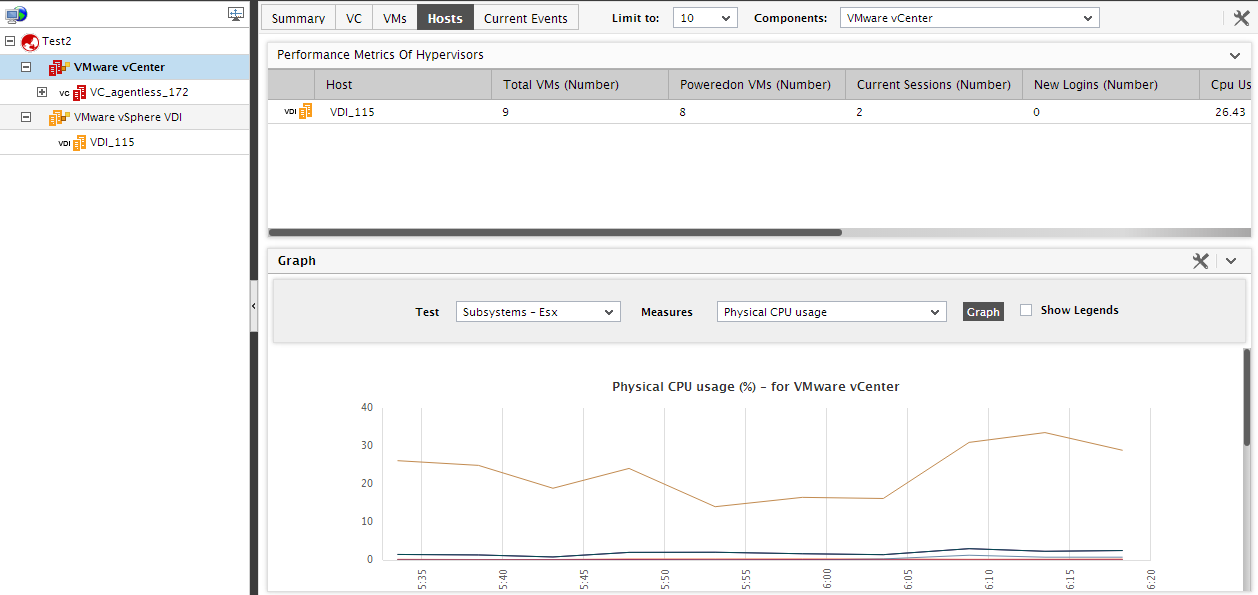Collapse the Performance Metrics Of Hypervisors panel

pos(1234,55)
